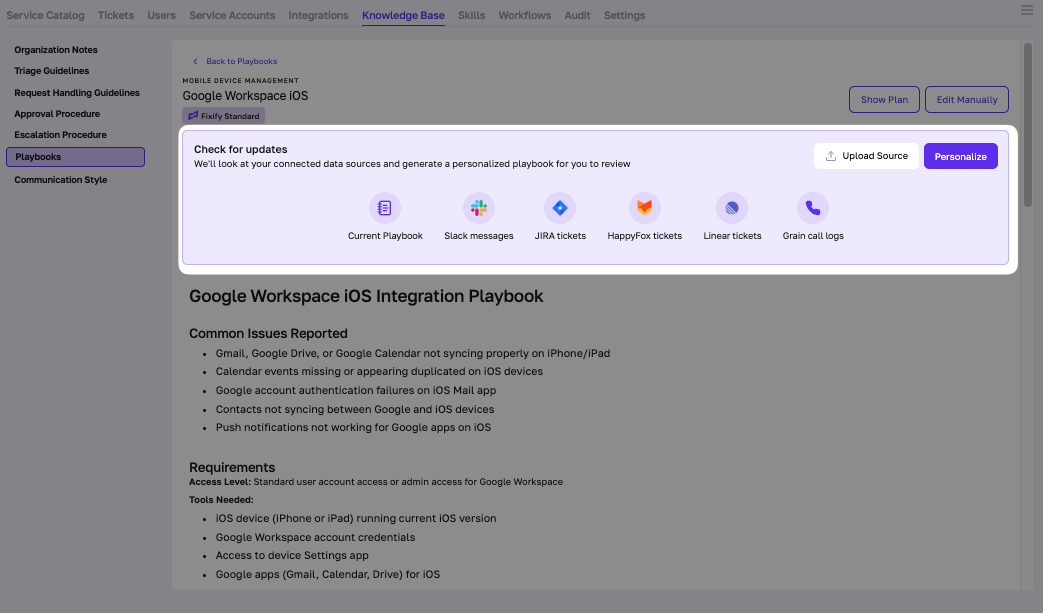Click the Grain call logs icon
This screenshot has height=613, width=1043.
813,208
